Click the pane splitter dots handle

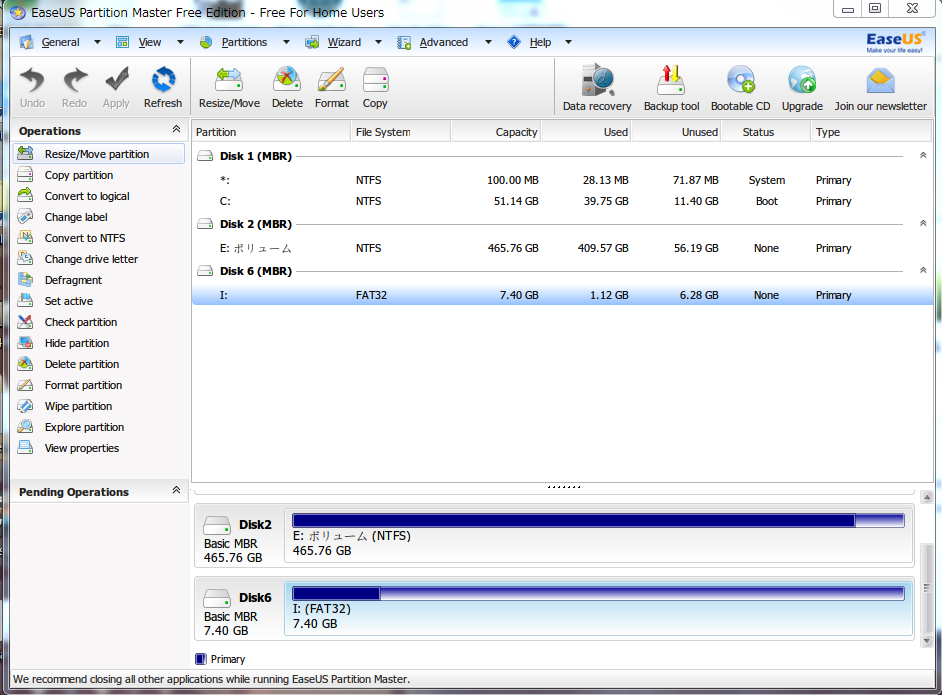(x=564, y=487)
